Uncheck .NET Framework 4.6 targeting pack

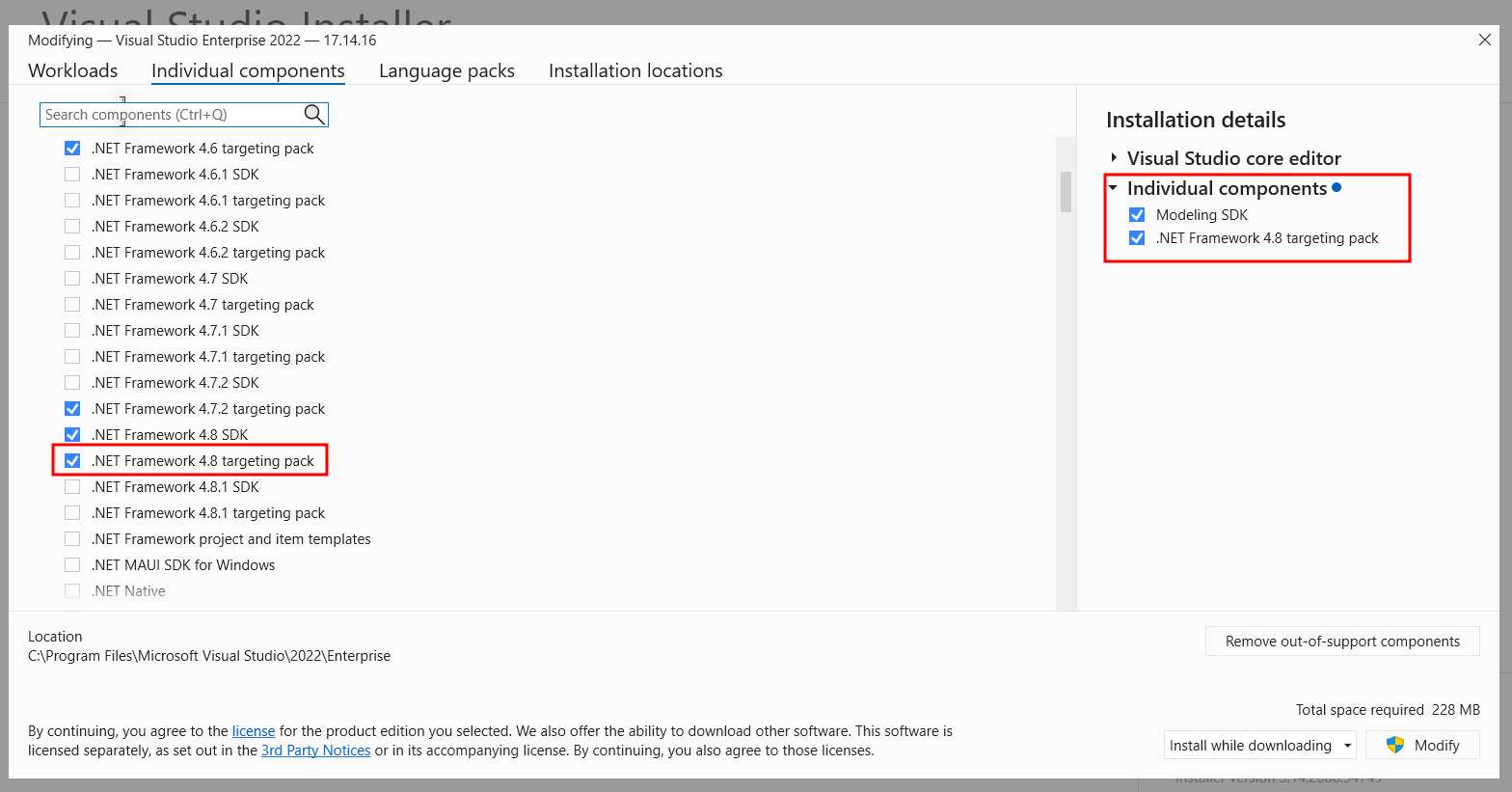[x=72, y=149]
